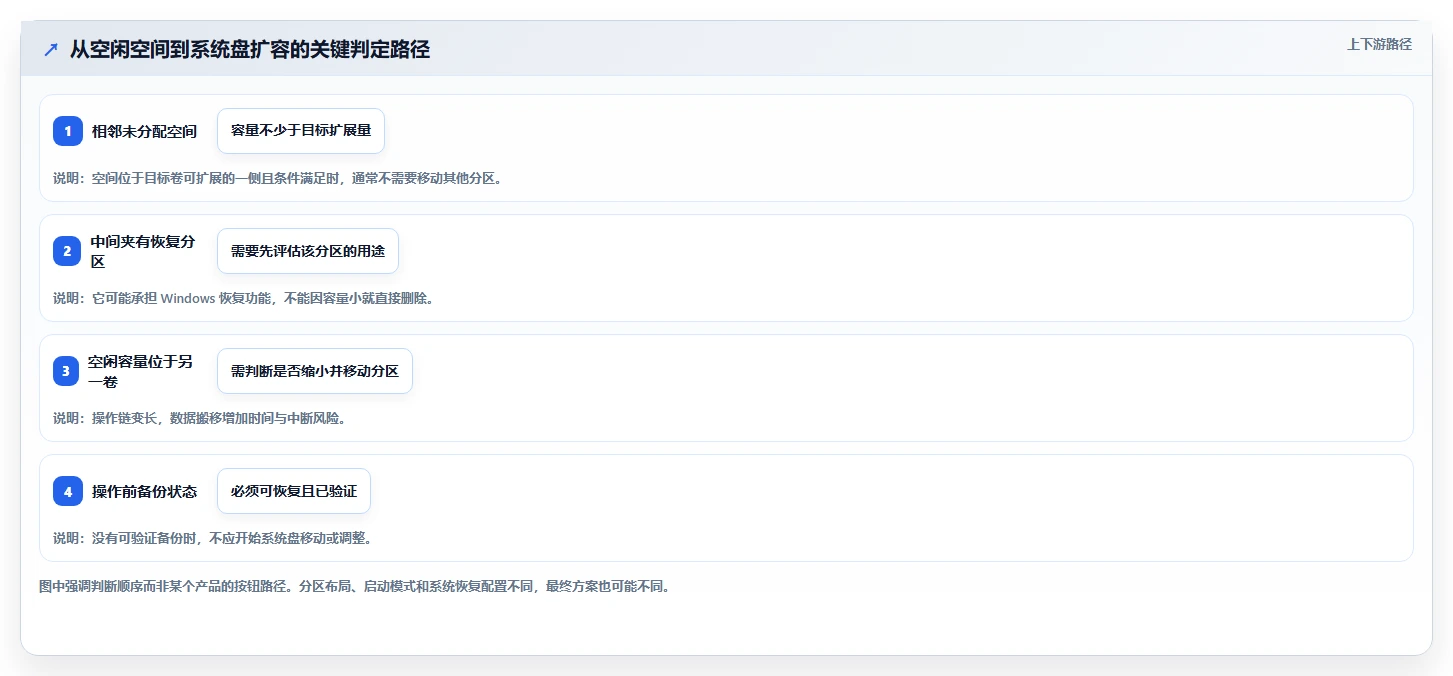This screenshot has width=1453, height=676.
Task: Click the 需要先评估该分区的用途 chip
Action: (x=308, y=251)
